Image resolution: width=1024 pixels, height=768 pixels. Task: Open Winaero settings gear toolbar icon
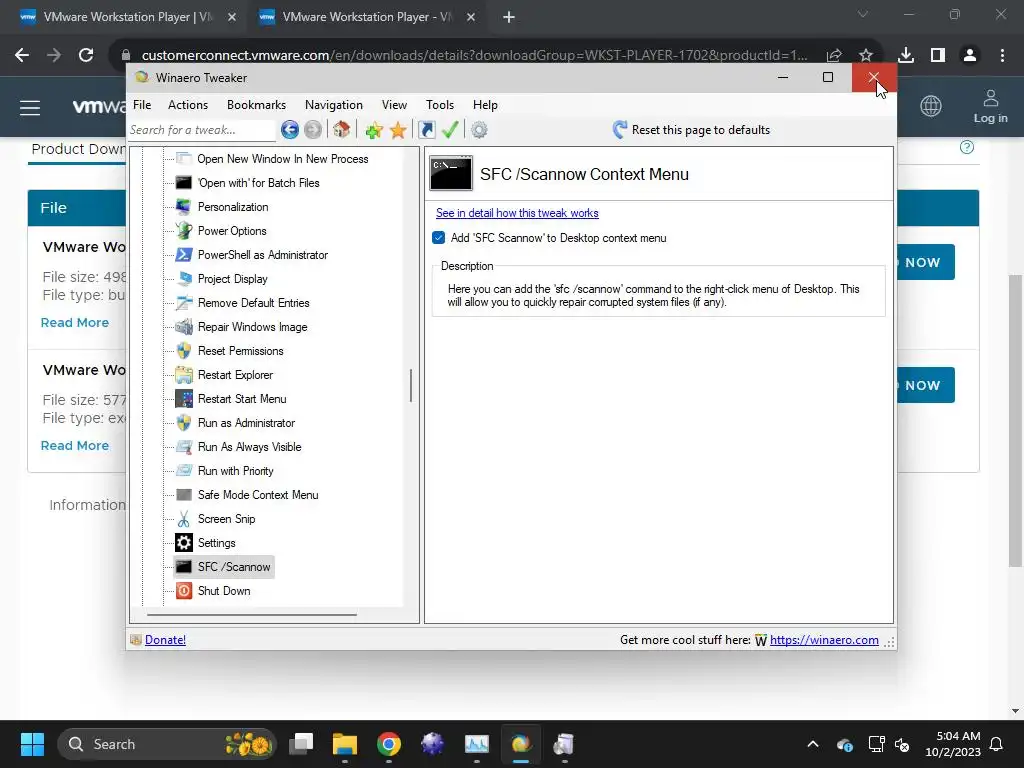click(x=479, y=130)
